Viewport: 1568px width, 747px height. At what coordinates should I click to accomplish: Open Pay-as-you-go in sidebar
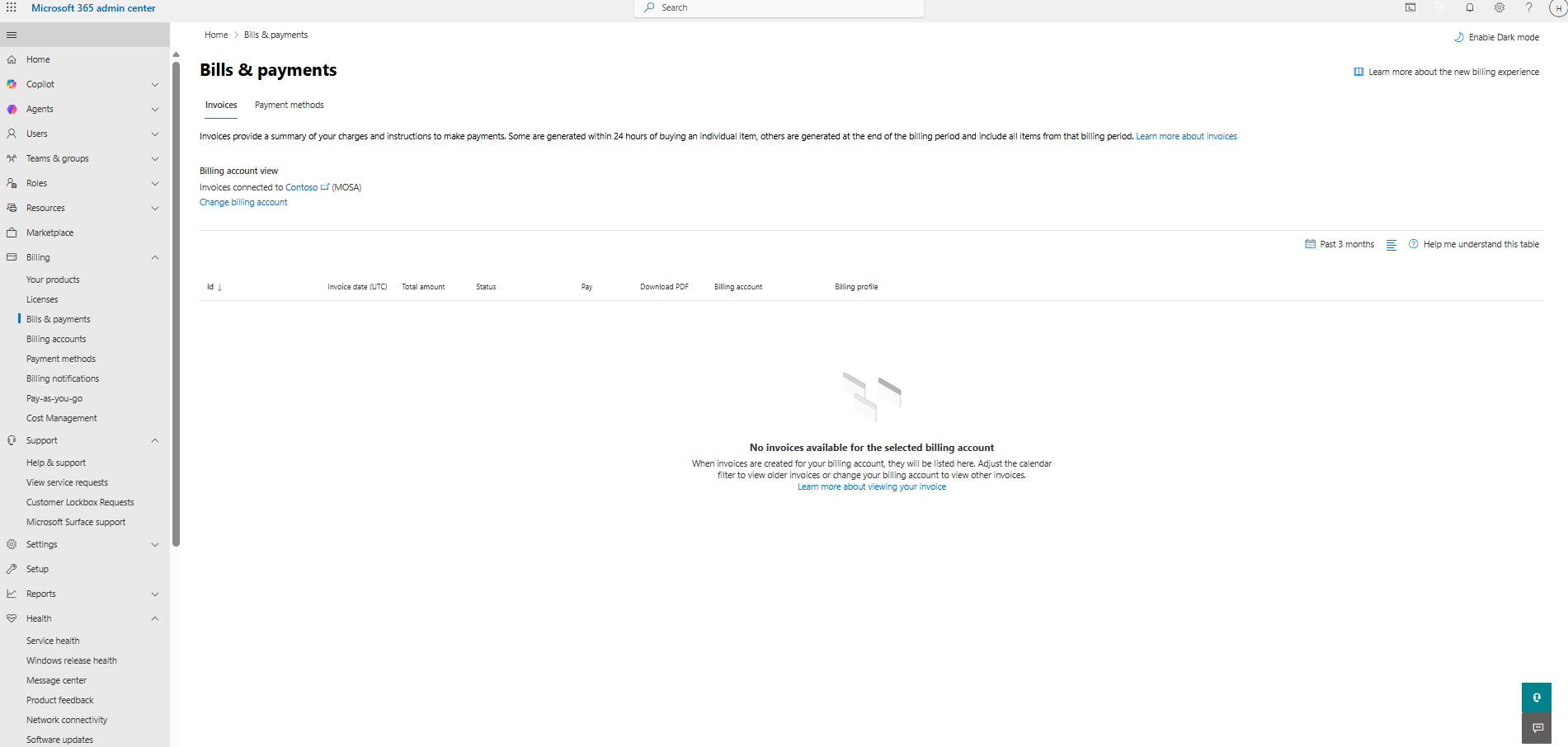54,398
